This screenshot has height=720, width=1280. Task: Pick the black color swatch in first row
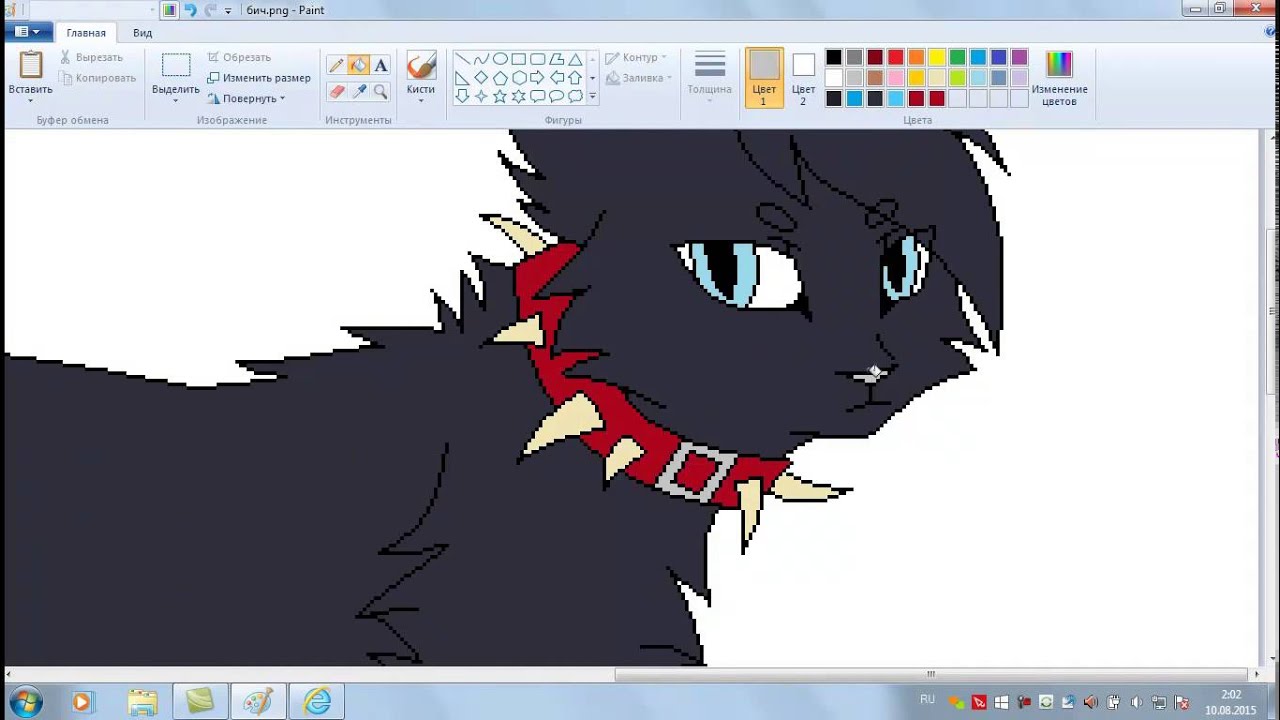click(834, 57)
